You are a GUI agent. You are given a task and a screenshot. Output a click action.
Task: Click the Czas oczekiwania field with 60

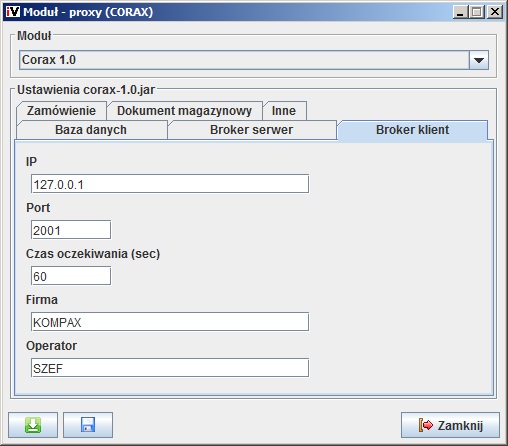(71, 276)
